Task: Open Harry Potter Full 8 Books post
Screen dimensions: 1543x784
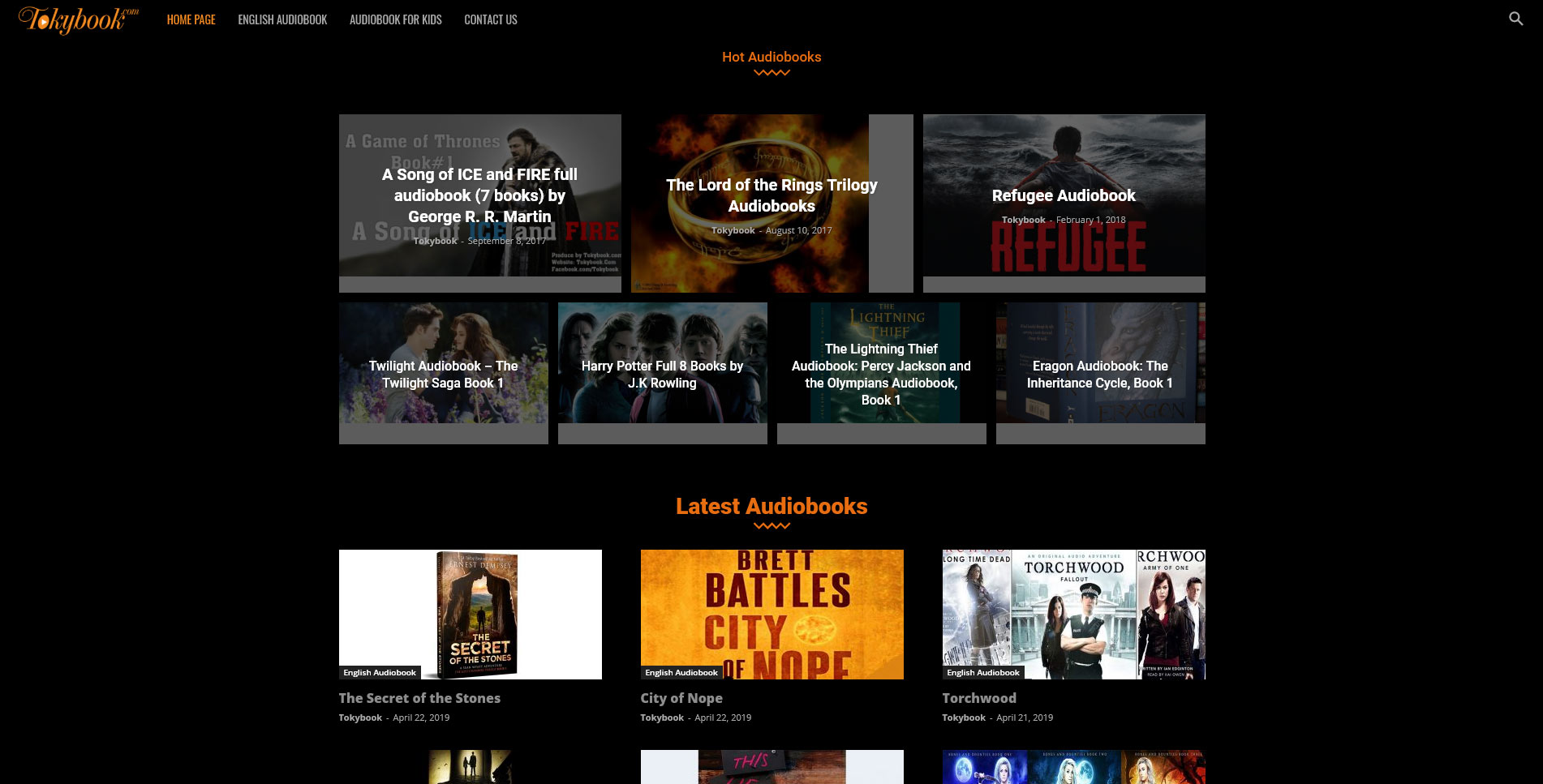Action: coord(662,375)
